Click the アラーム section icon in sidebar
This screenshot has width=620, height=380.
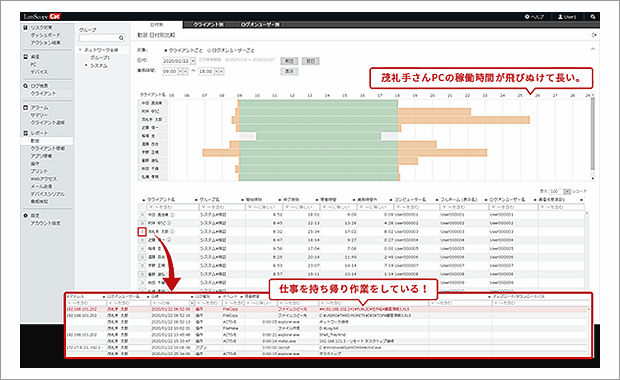[25, 108]
